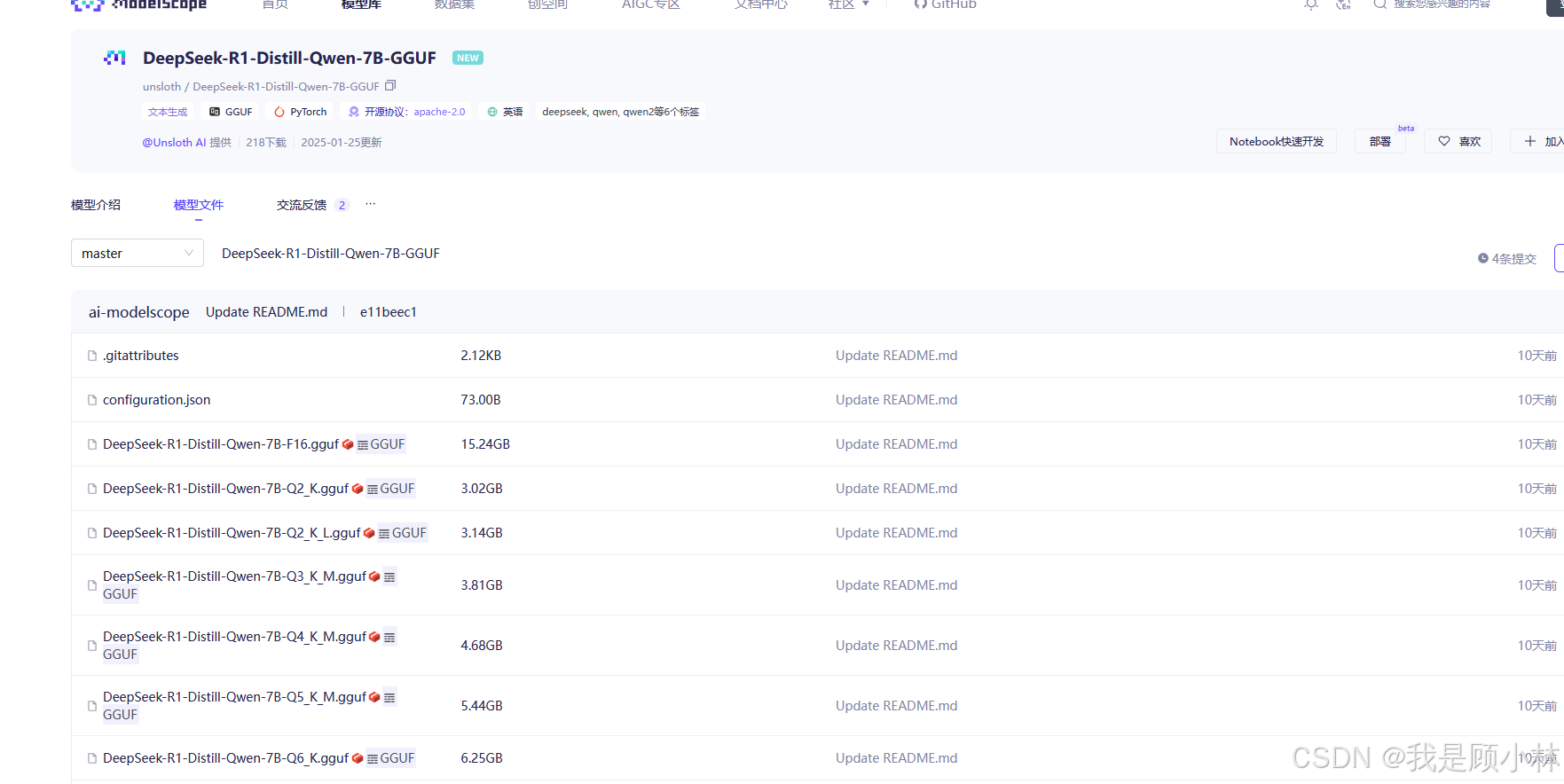Click Update README.md message in Q2_K.gguf row
1564x784 pixels.
tap(897, 489)
